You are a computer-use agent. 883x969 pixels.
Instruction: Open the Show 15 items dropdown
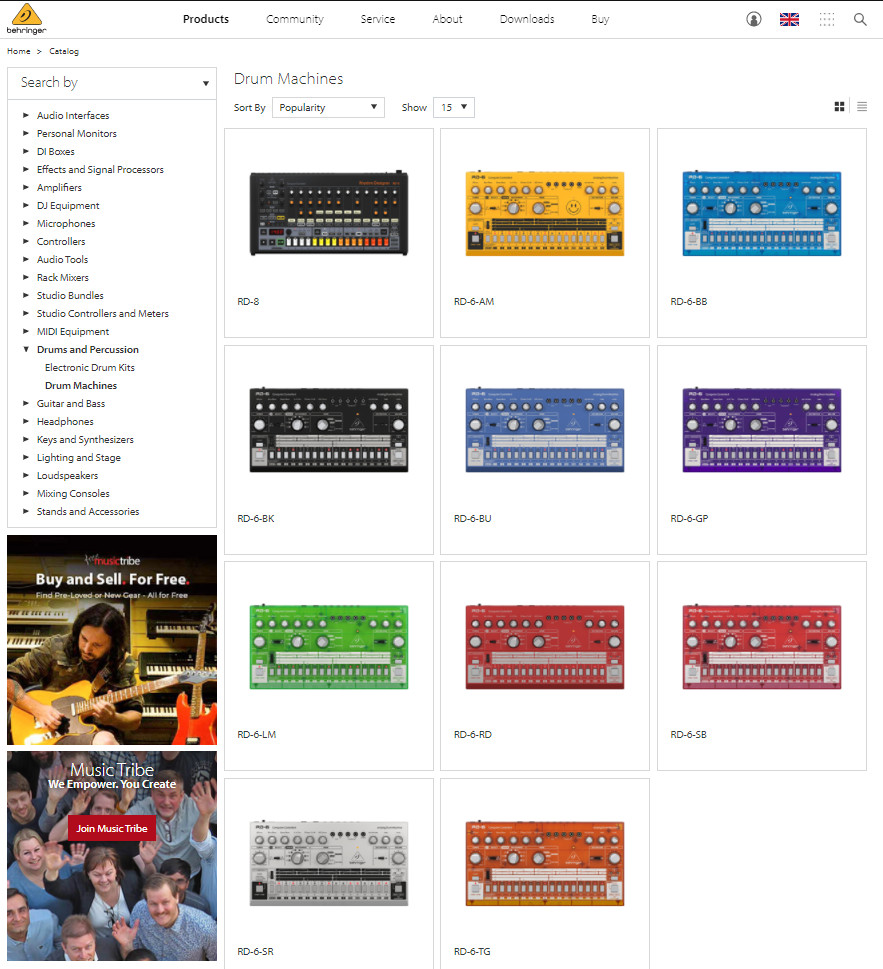(453, 107)
